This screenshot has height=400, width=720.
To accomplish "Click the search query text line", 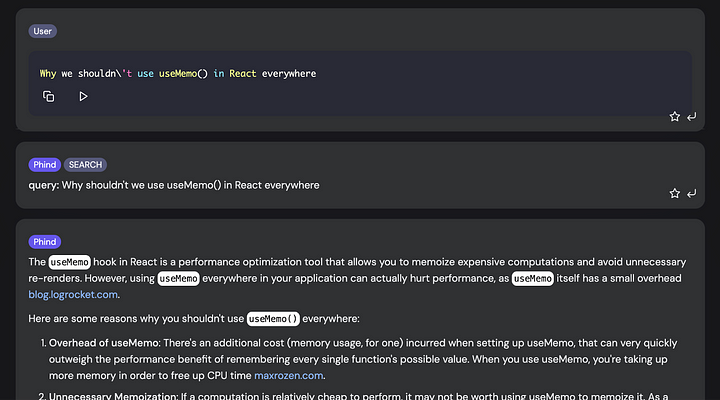I will pyautogui.click(x=174, y=184).
